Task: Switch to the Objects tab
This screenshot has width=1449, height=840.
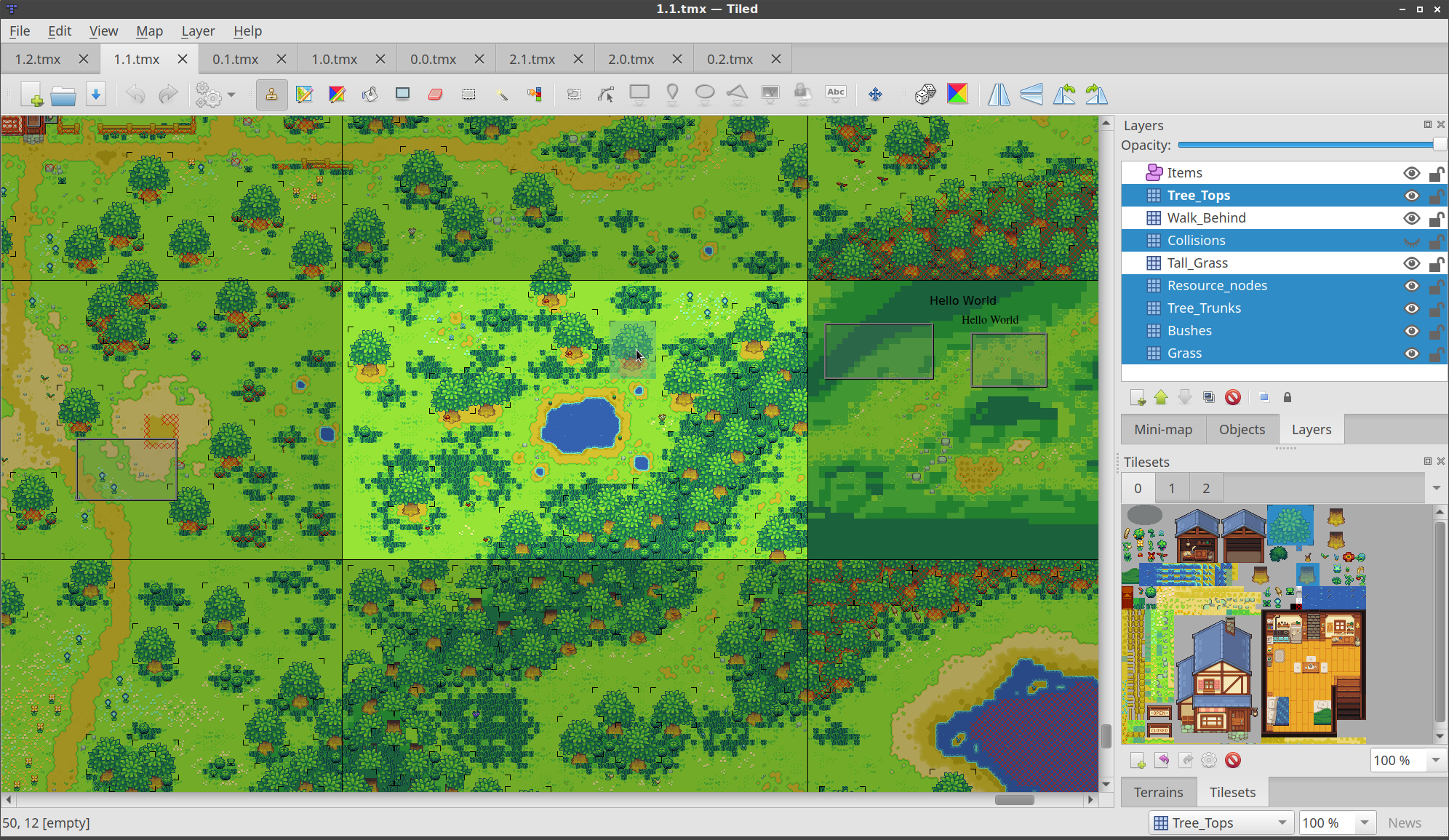Action: [1243, 428]
